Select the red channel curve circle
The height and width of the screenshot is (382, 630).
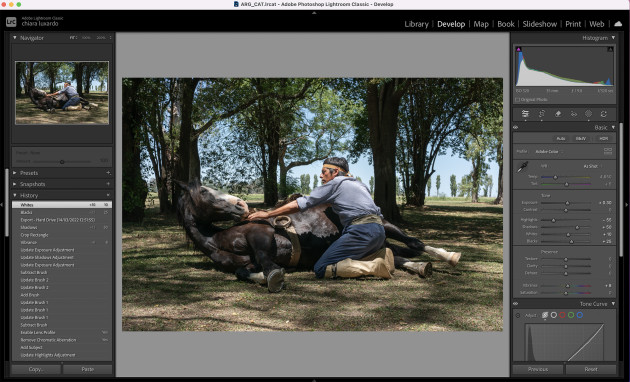coord(562,315)
